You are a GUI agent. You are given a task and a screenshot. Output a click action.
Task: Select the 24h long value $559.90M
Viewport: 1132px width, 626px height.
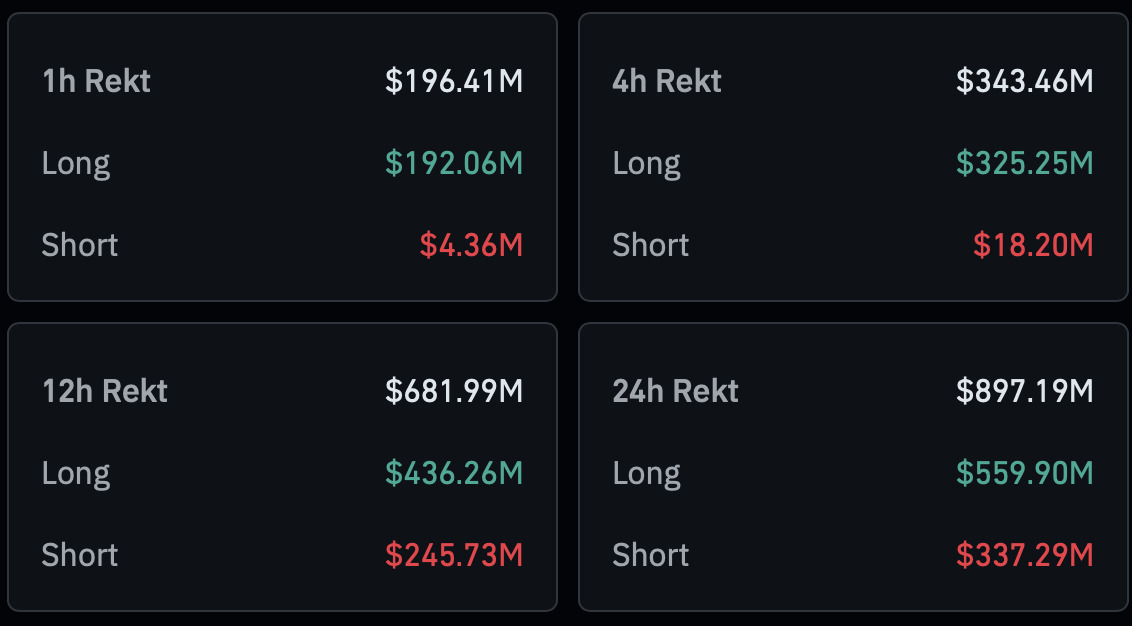[1025, 473]
